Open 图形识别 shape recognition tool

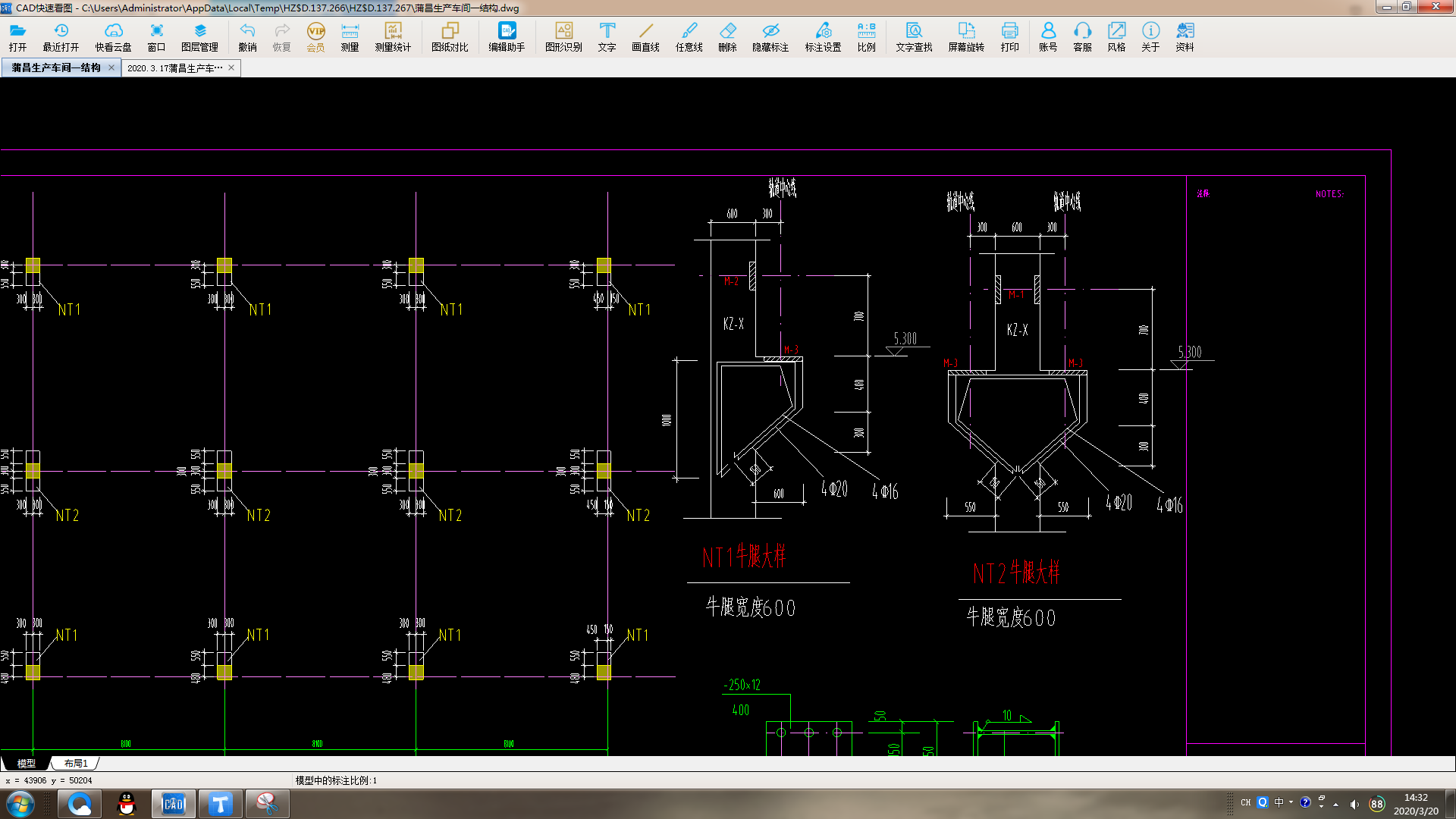[x=563, y=36]
